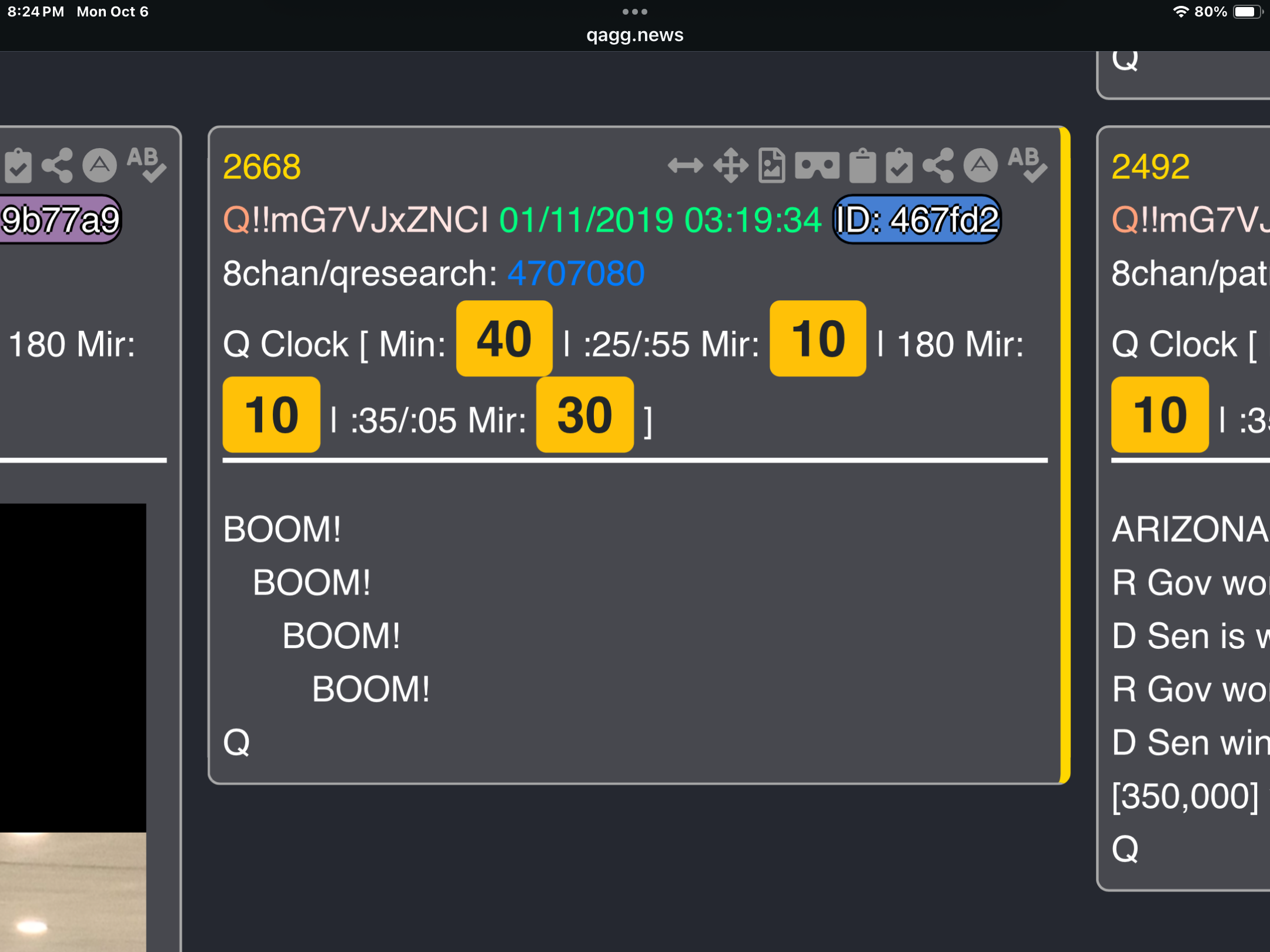Click the share icon on the left card
Image resolution: width=1270 pixels, height=952 pixels.
(57, 166)
